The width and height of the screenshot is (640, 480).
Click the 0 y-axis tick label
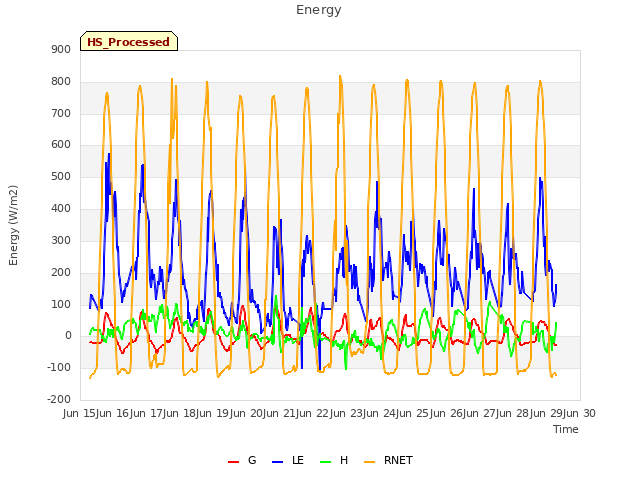pos(68,336)
